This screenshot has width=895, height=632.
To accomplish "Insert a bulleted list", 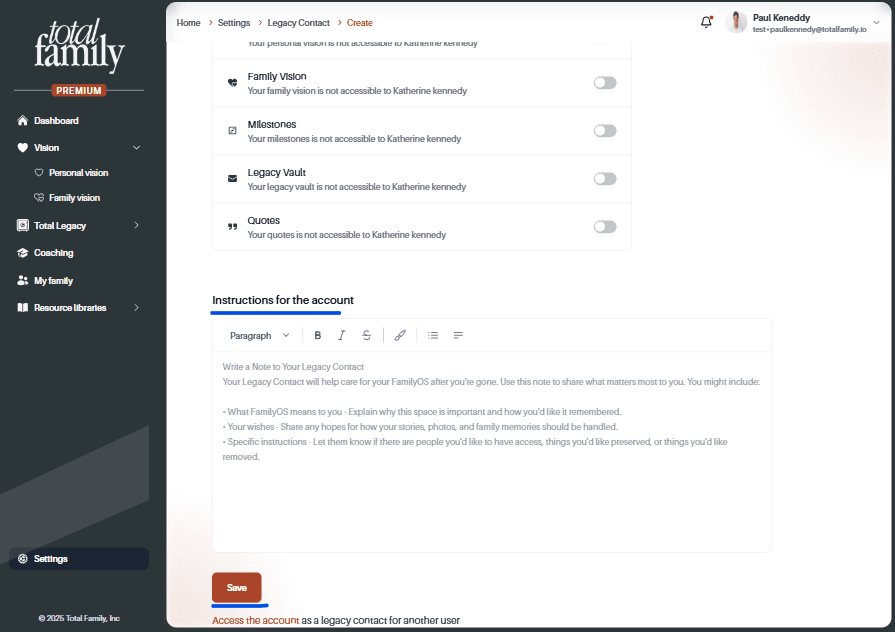I will (433, 335).
